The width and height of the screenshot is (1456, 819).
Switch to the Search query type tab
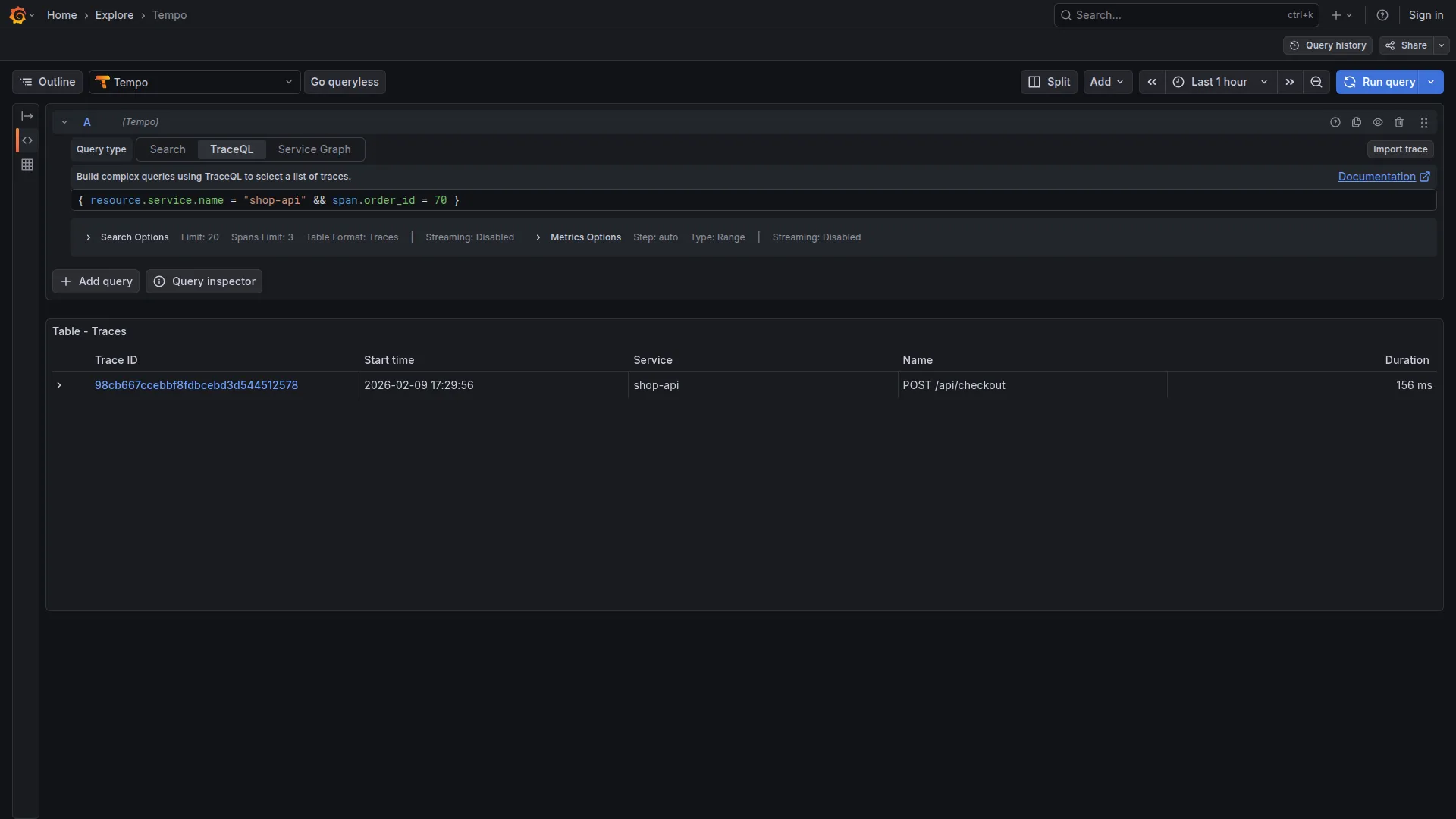[x=166, y=149]
